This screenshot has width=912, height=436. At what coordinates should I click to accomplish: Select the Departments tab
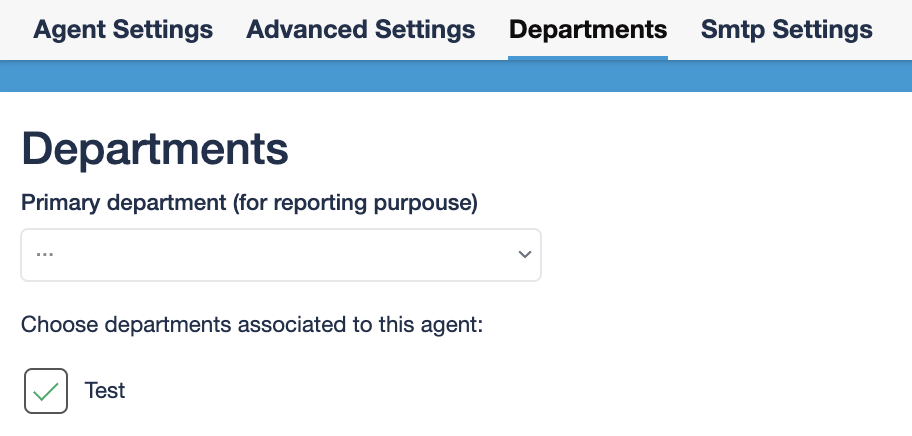[x=587, y=29]
